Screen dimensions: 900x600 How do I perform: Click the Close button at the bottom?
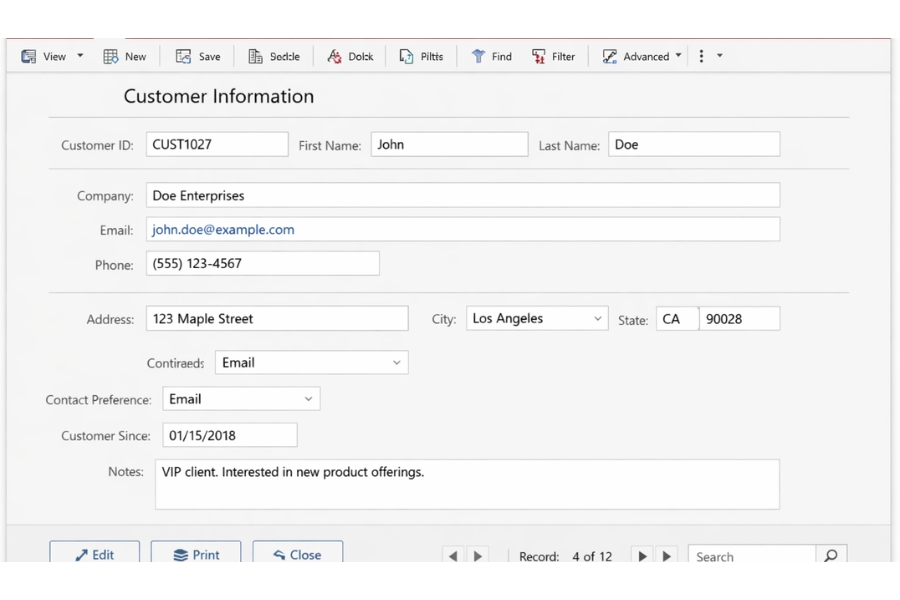click(x=297, y=555)
